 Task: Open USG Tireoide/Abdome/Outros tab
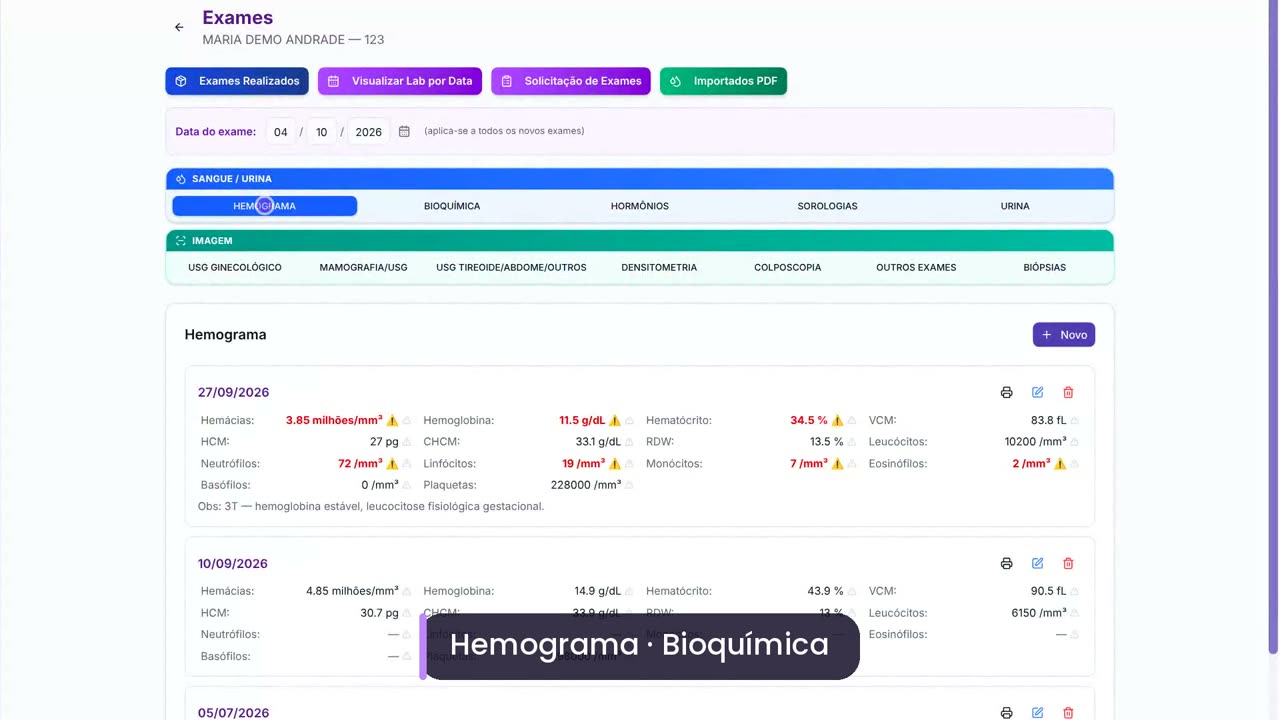[x=511, y=267]
